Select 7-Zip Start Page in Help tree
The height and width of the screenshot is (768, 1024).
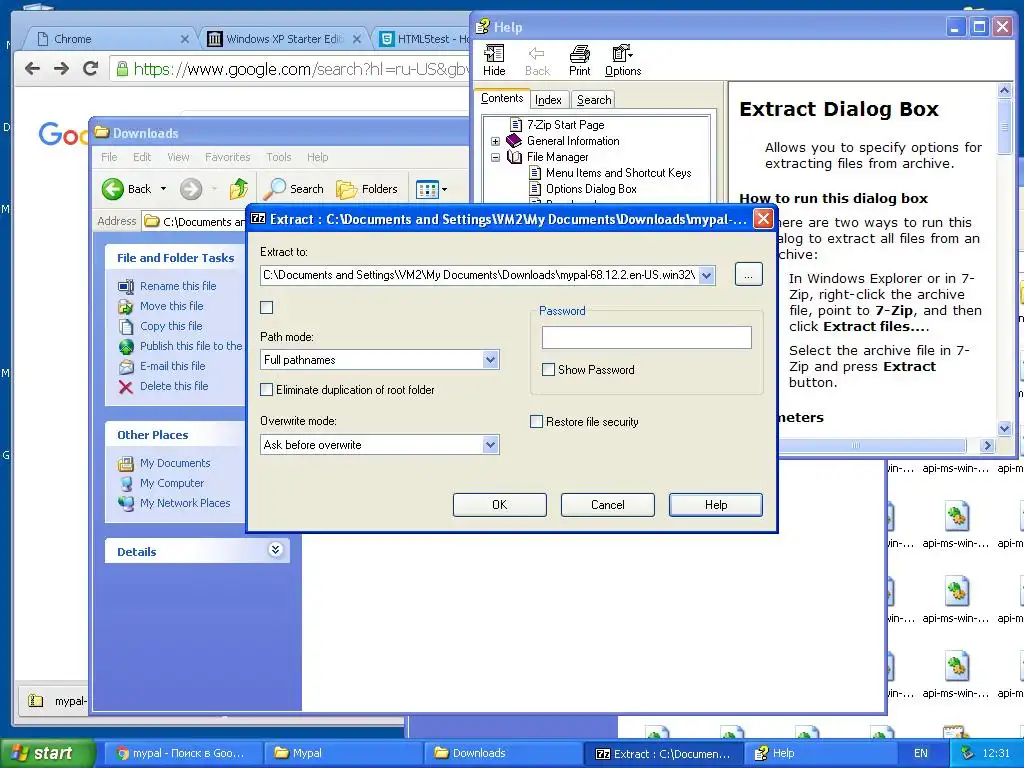click(566, 125)
